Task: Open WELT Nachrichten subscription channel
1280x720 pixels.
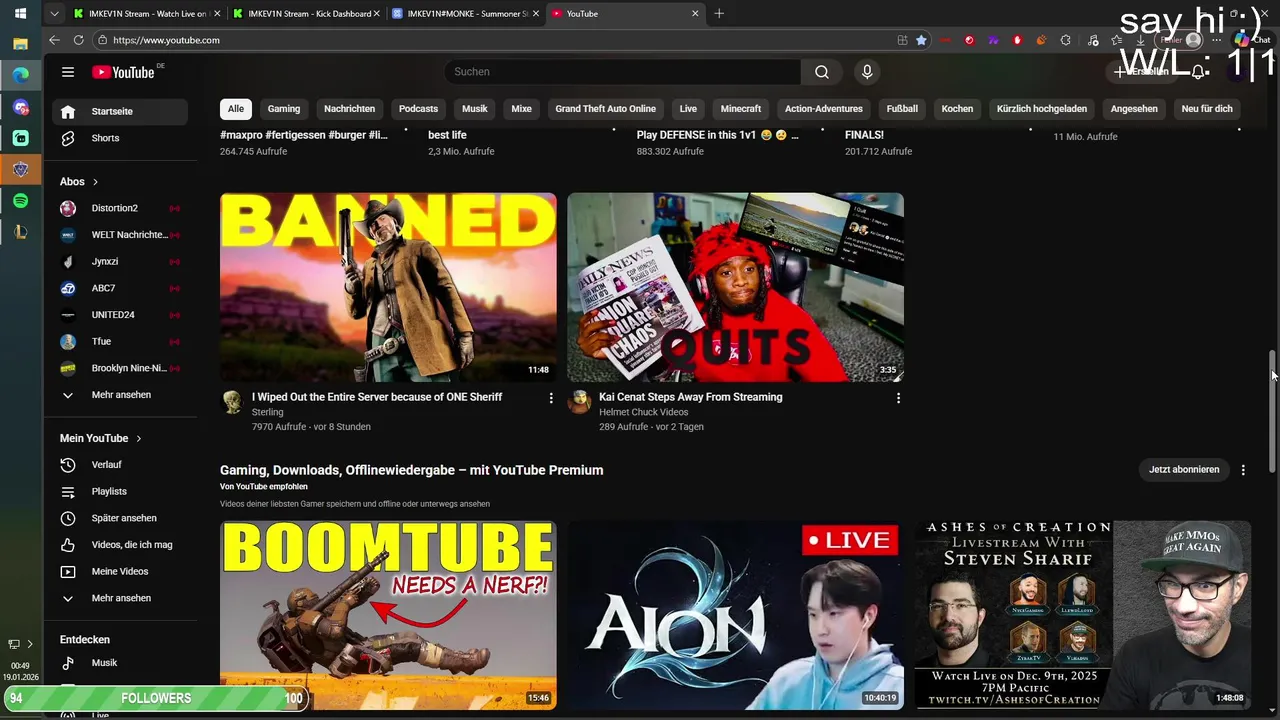Action: click(x=120, y=235)
